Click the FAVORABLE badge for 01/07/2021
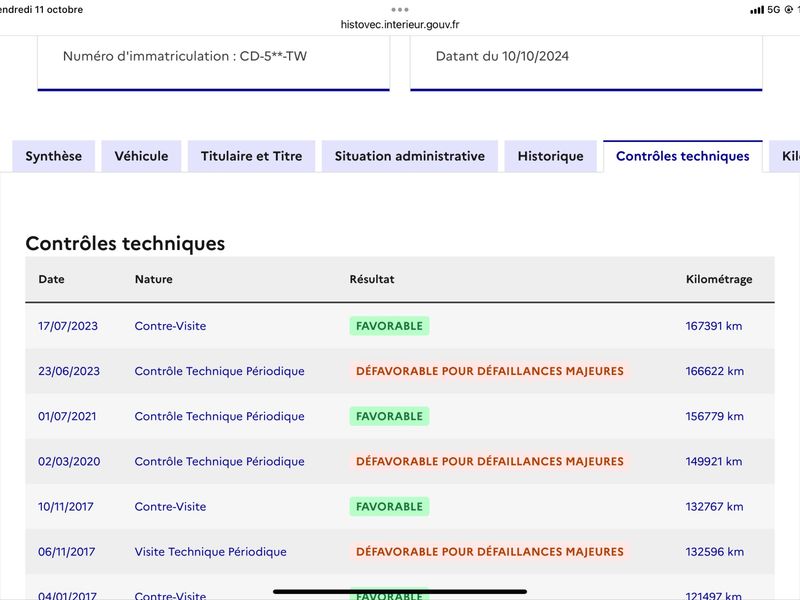Viewport: 800px width, 600px height. point(389,416)
